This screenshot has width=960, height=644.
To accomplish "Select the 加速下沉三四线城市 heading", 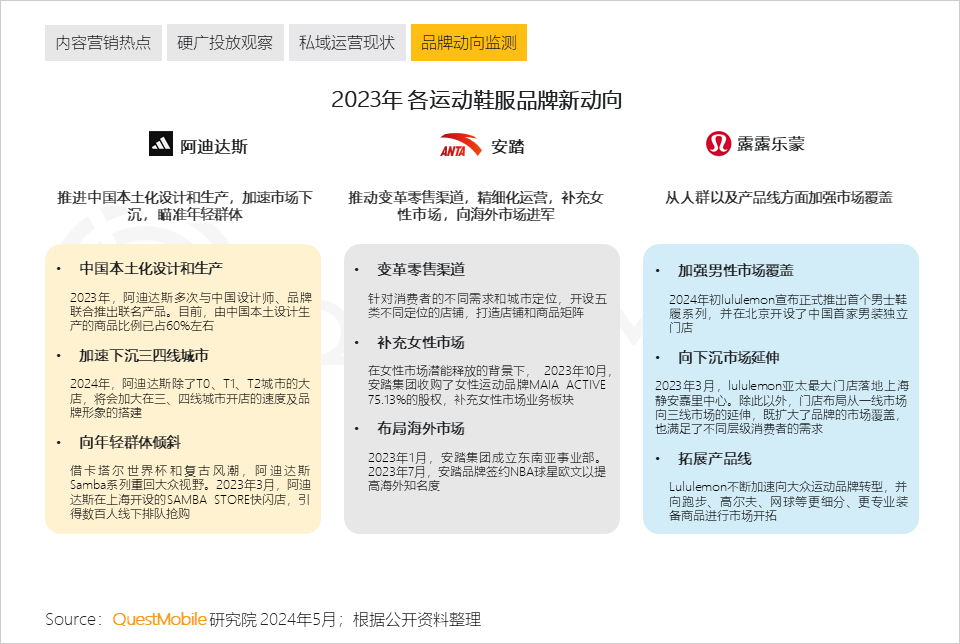I will click(144, 355).
